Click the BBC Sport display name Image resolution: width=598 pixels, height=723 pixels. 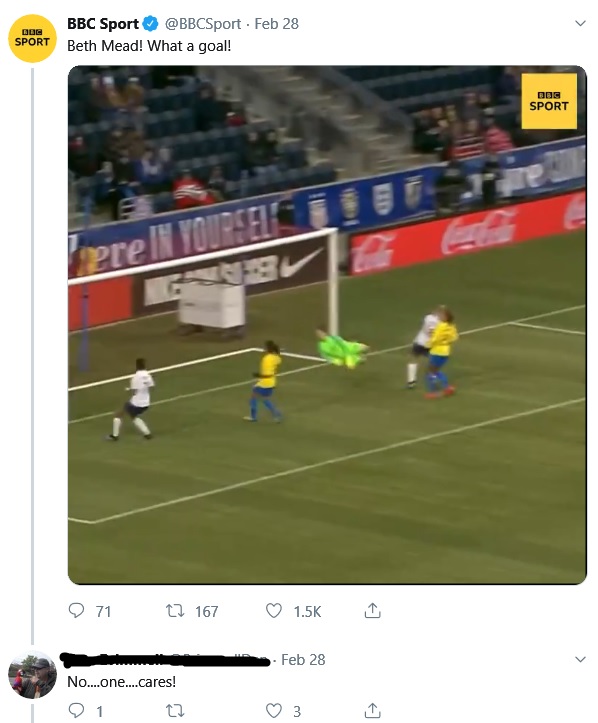click(x=103, y=24)
